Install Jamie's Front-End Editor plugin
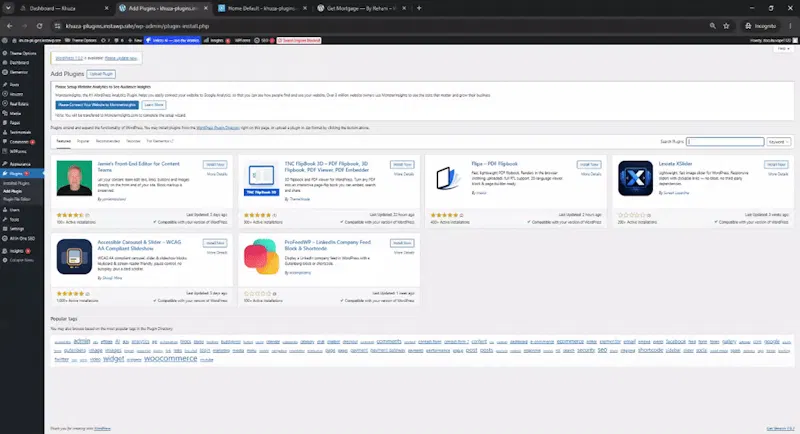 point(215,165)
